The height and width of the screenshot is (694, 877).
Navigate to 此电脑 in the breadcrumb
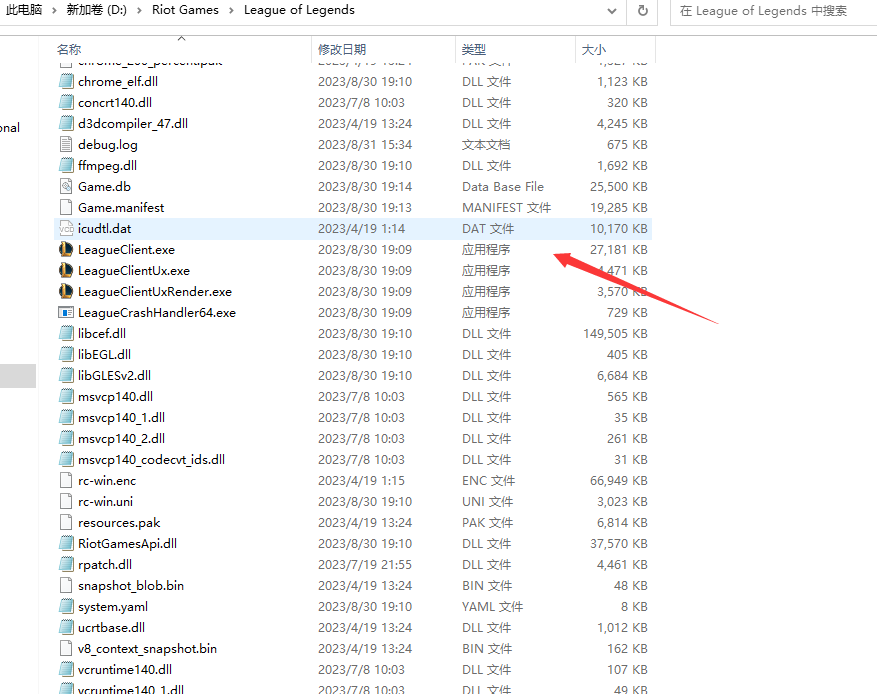(25, 10)
